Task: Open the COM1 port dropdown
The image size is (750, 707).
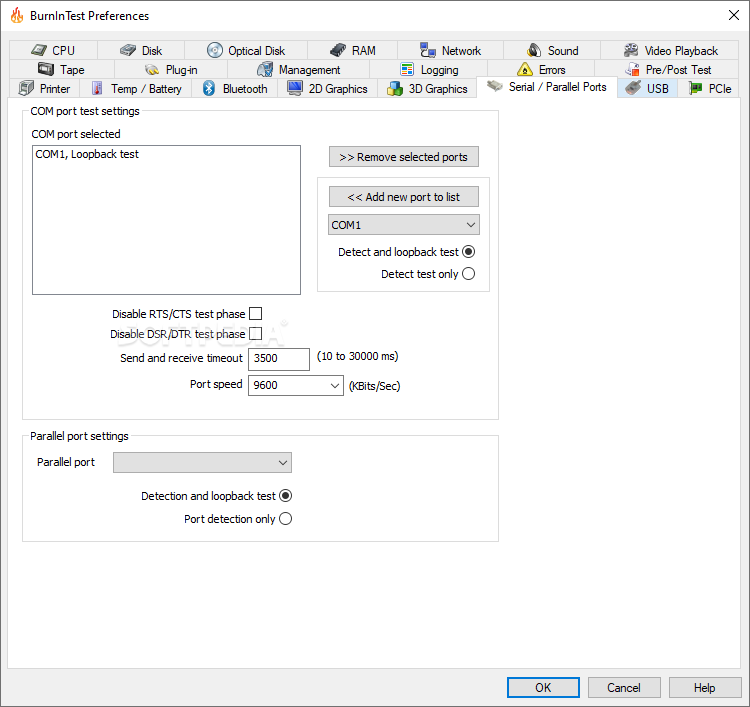Action: pyautogui.click(x=404, y=225)
